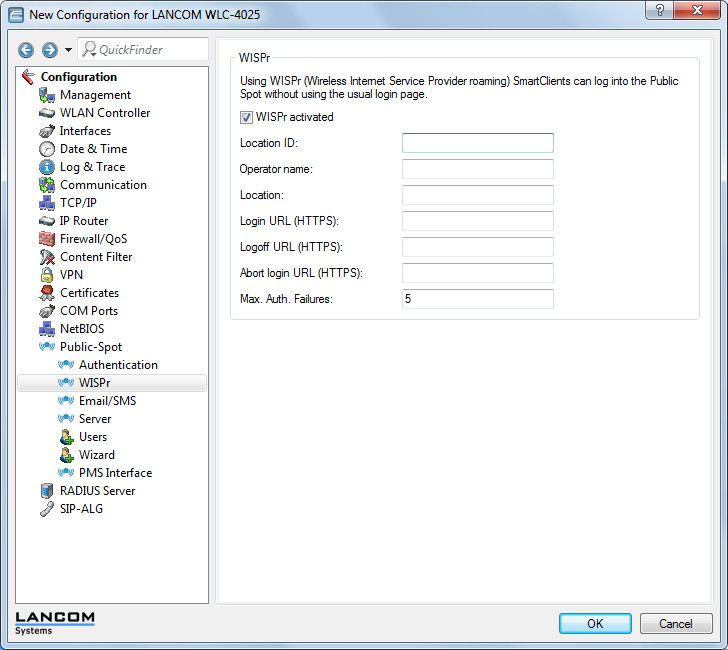
Task: Click the forward navigation arrow icon
Action: point(49,50)
